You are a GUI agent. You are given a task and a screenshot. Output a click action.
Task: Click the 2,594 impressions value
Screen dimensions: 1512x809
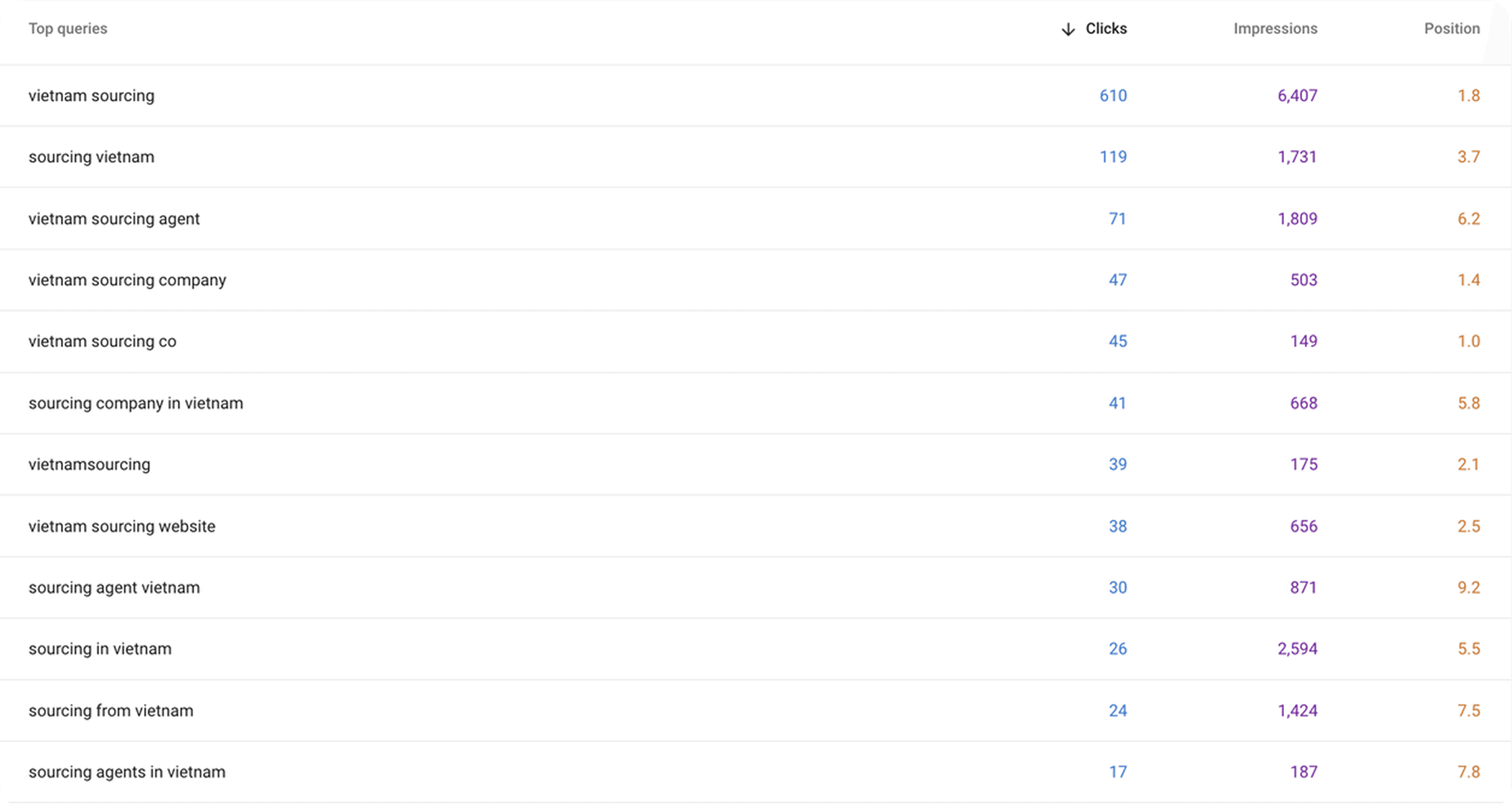point(1298,649)
